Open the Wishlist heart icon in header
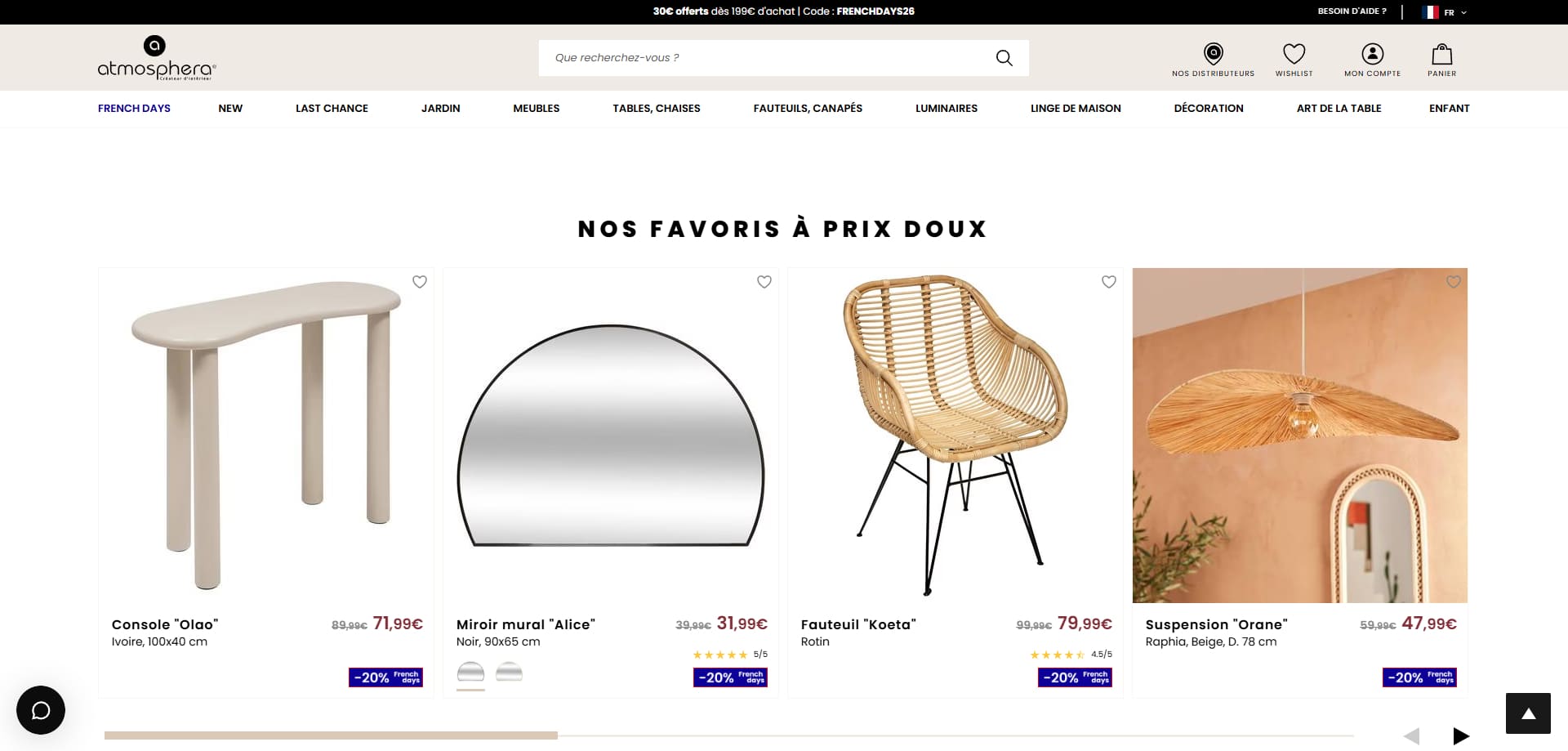 (1294, 54)
